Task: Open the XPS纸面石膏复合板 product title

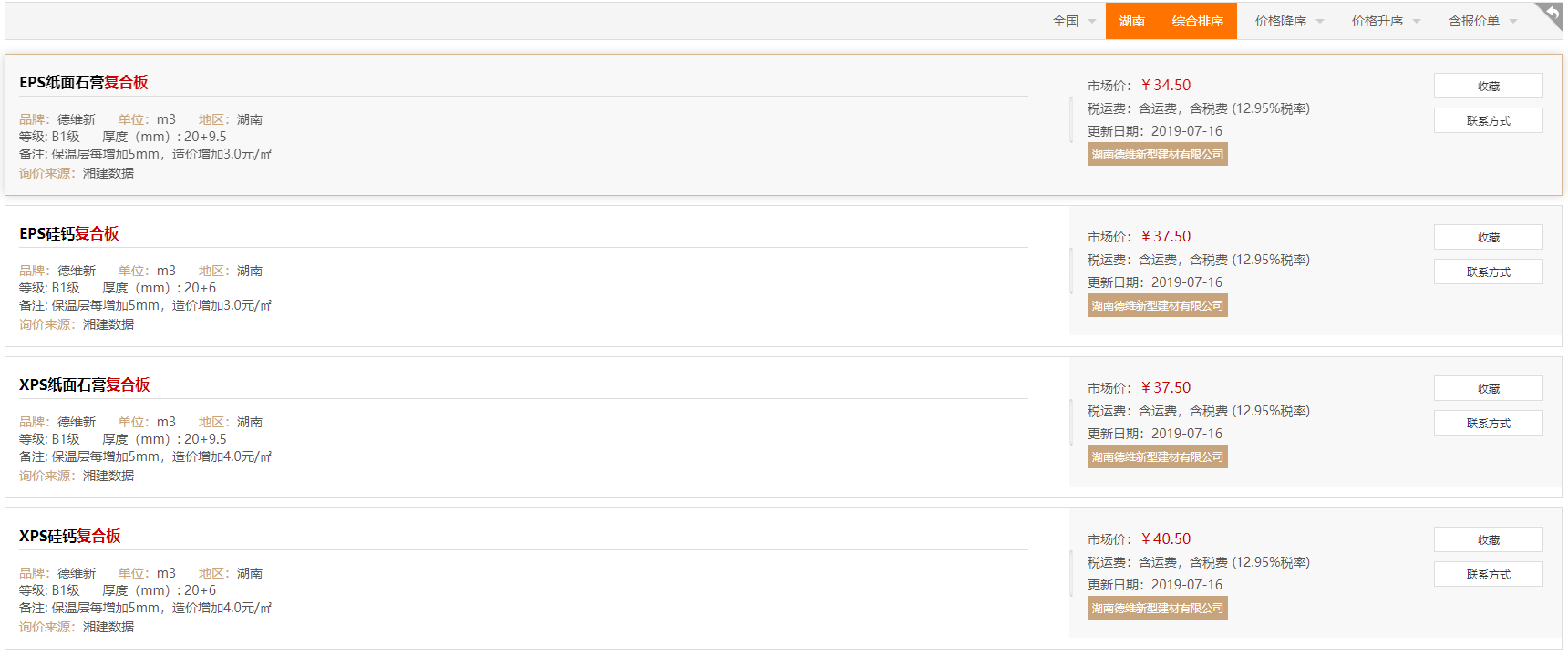Action: coord(85,384)
